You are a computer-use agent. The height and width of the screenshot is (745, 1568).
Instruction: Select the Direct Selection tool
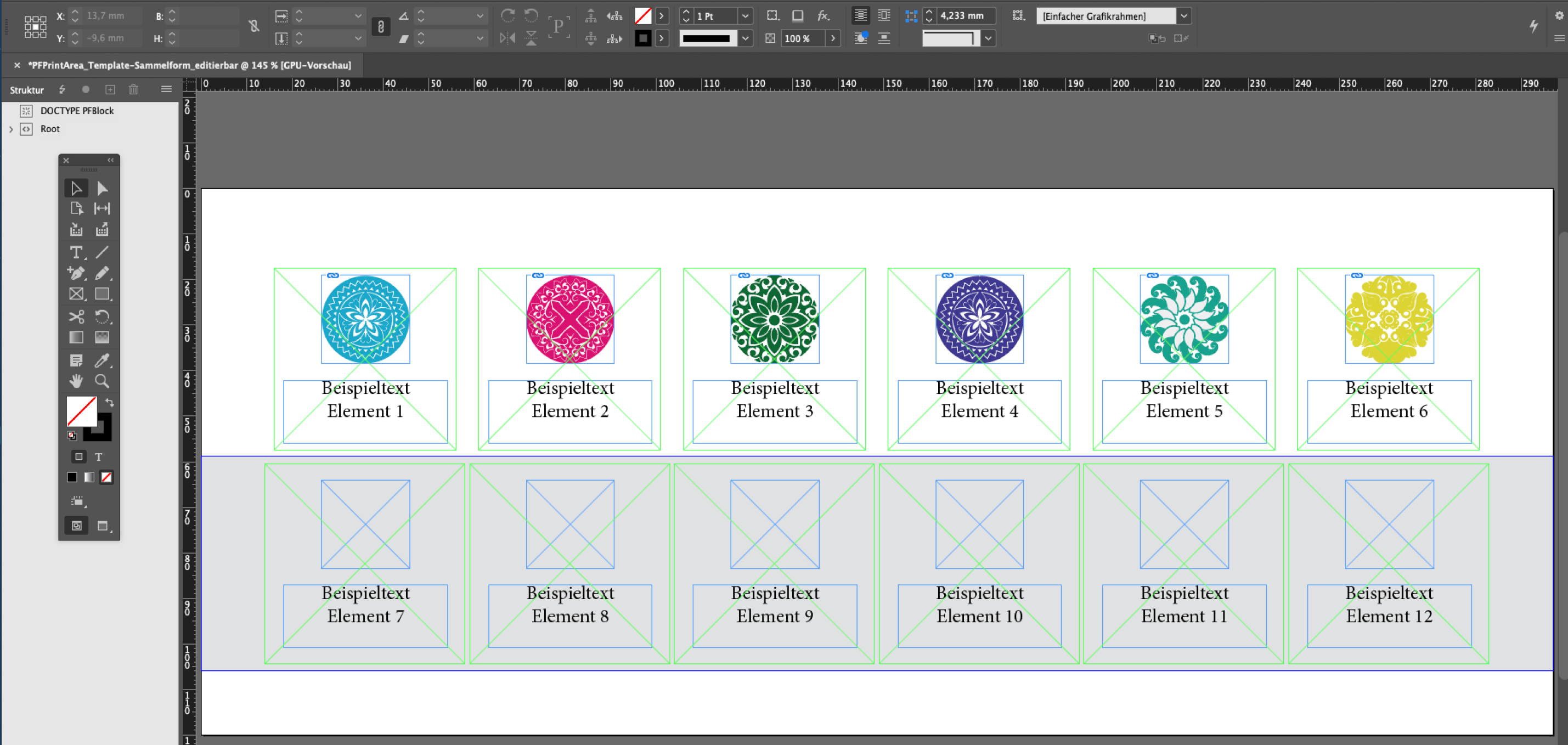click(101, 189)
